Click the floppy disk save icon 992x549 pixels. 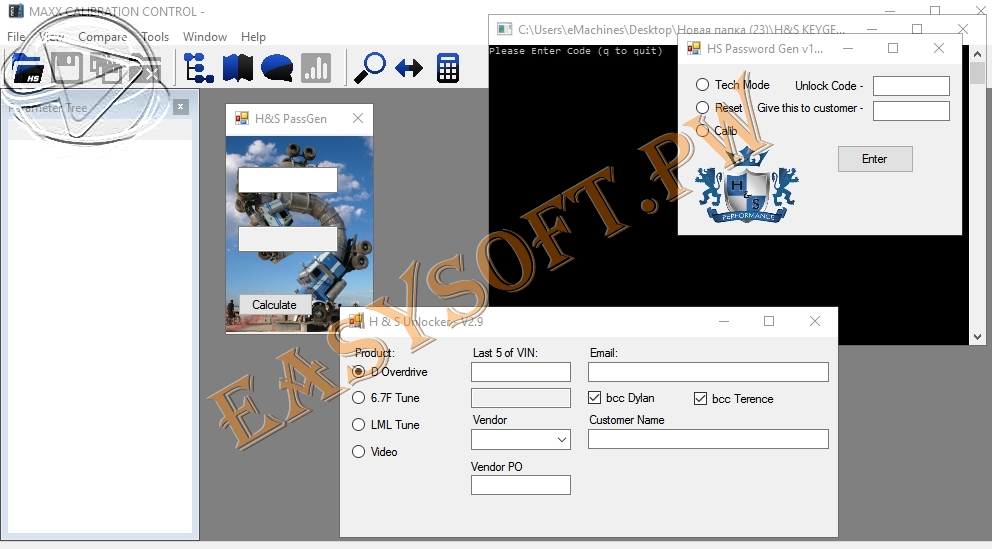click(67, 68)
